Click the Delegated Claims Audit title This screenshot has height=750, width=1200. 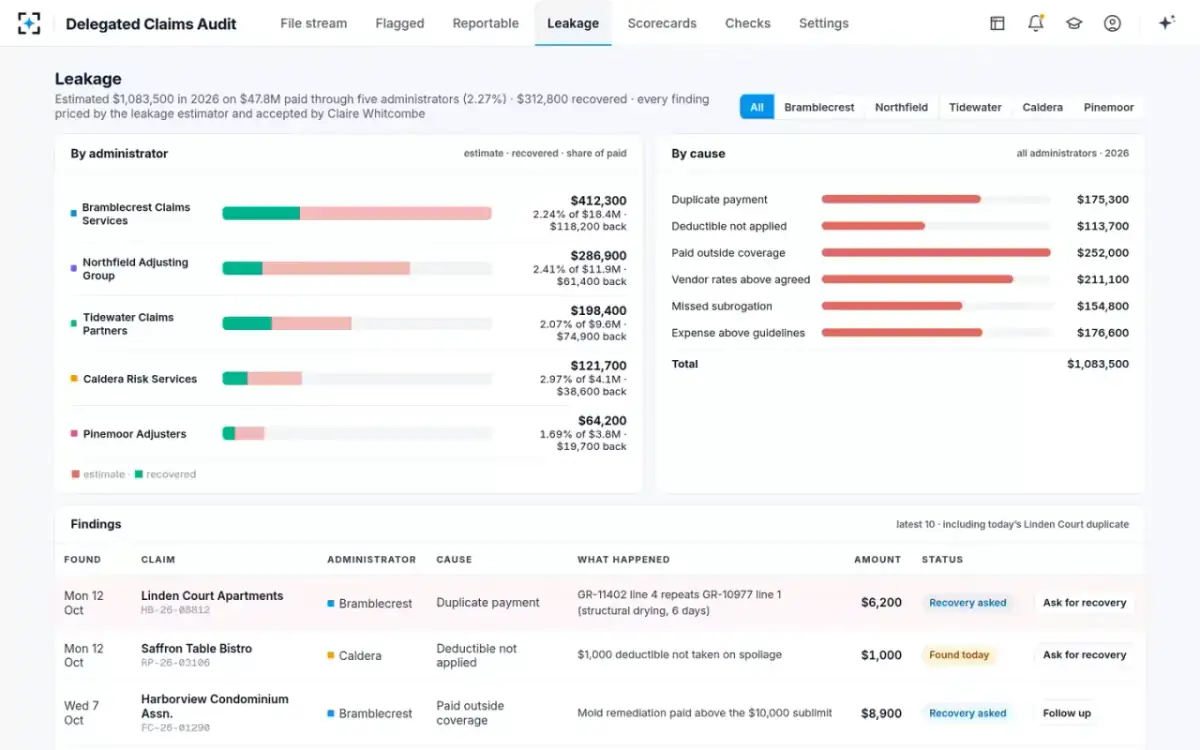tap(151, 24)
